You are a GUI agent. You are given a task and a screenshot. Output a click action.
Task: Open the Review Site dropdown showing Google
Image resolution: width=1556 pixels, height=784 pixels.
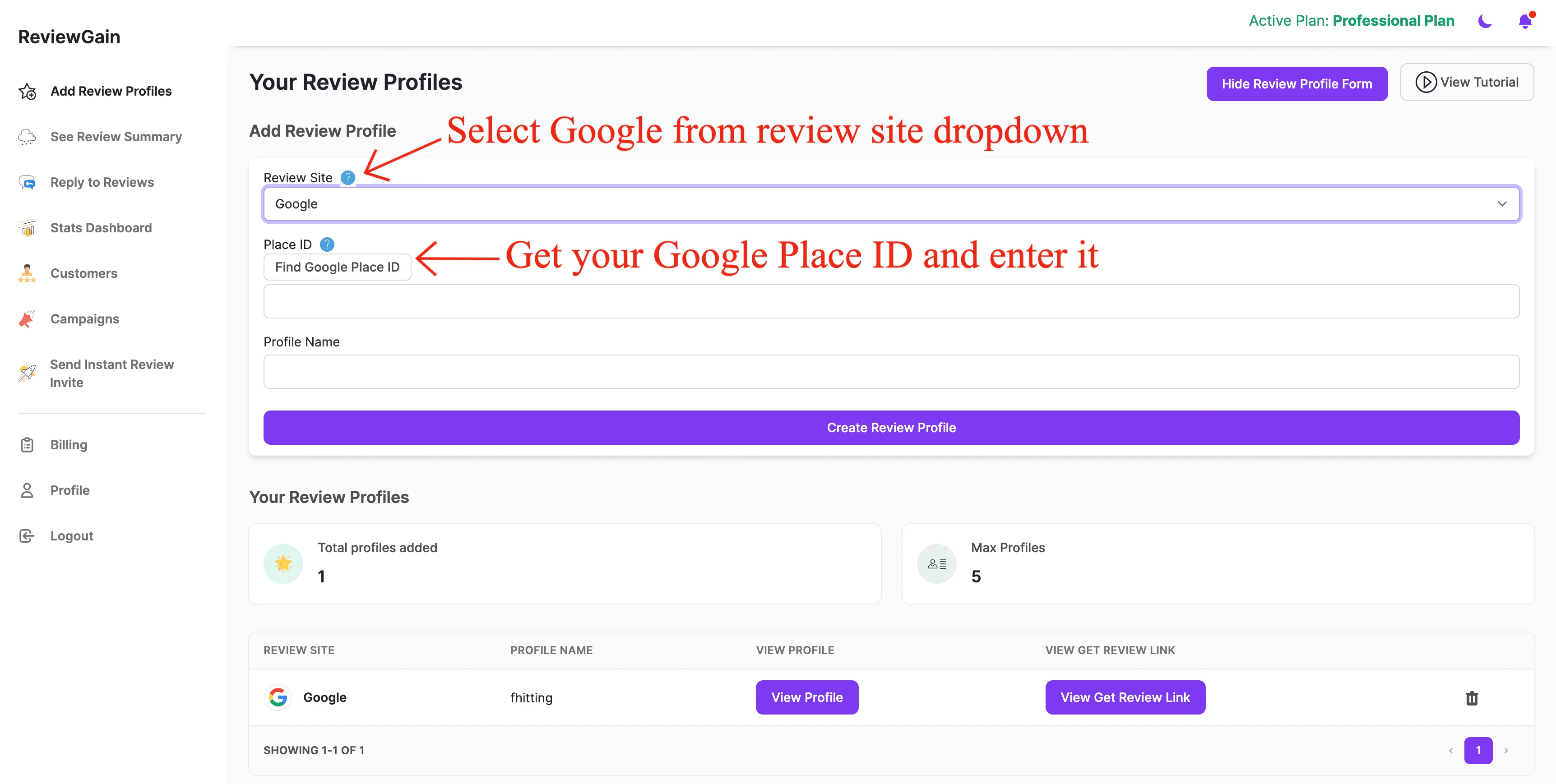[892, 204]
